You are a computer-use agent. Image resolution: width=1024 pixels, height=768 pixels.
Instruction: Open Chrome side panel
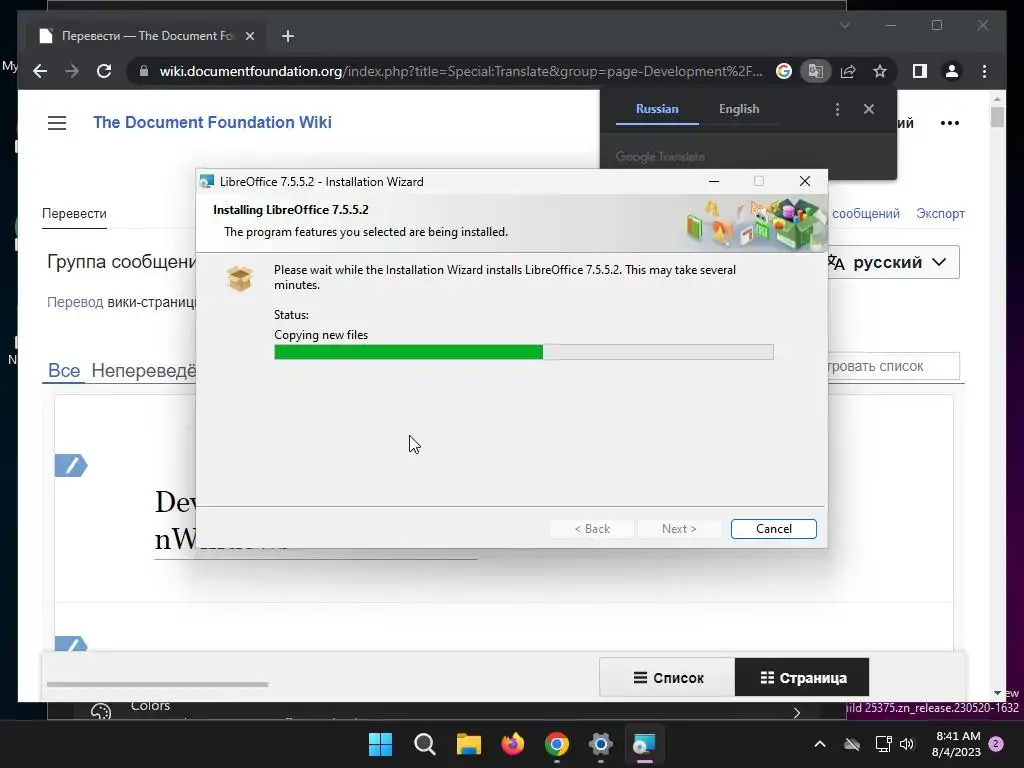click(920, 71)
